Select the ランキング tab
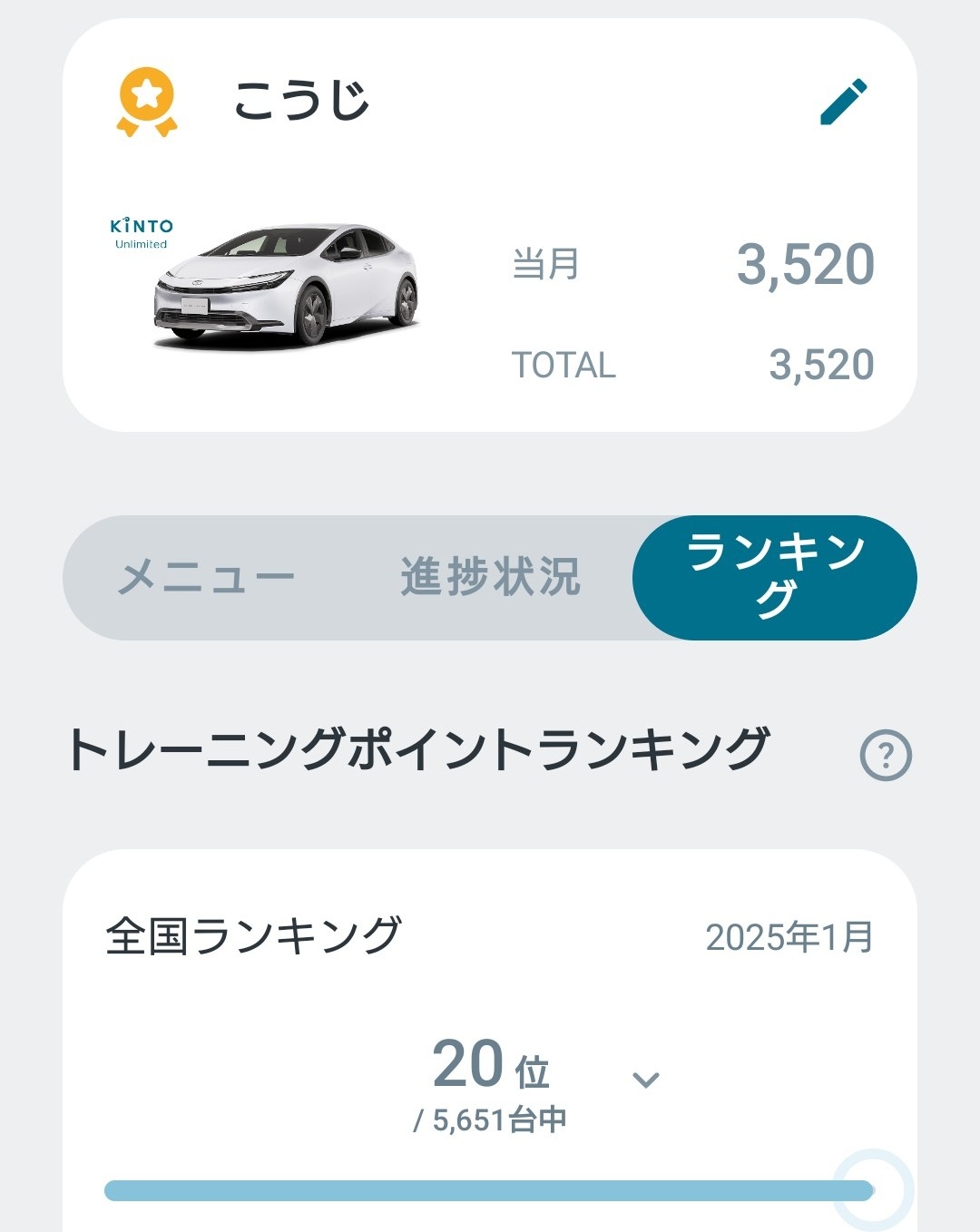This screenshot has height=1232, width=980. pyautogui.click(x=775, y=577)
